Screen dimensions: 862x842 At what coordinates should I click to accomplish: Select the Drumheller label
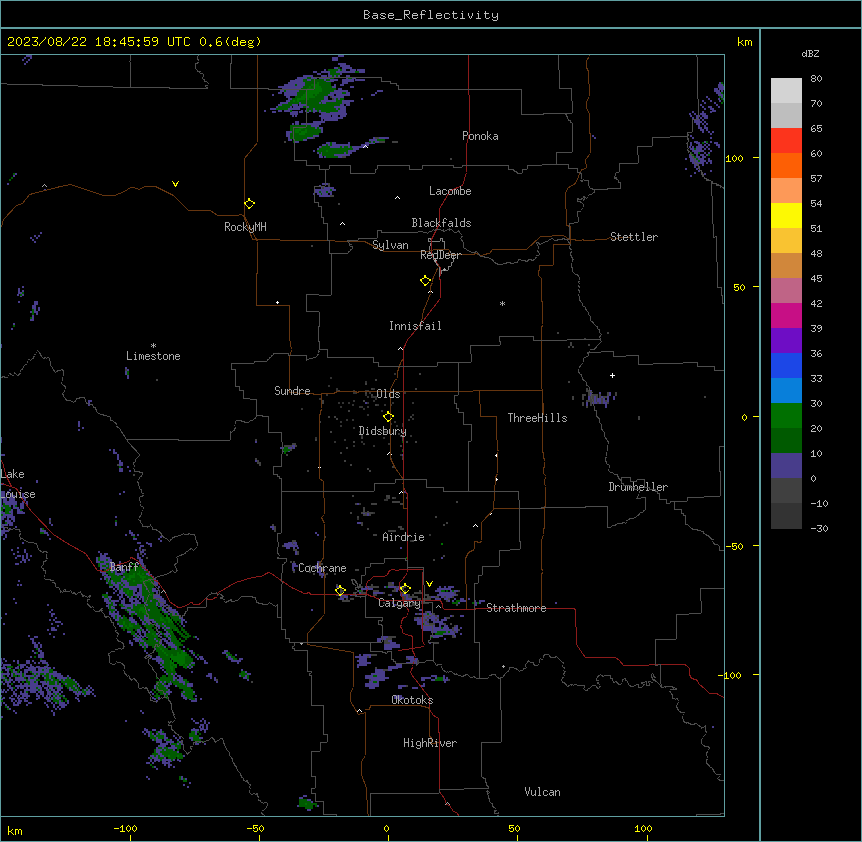coord(638,487)
